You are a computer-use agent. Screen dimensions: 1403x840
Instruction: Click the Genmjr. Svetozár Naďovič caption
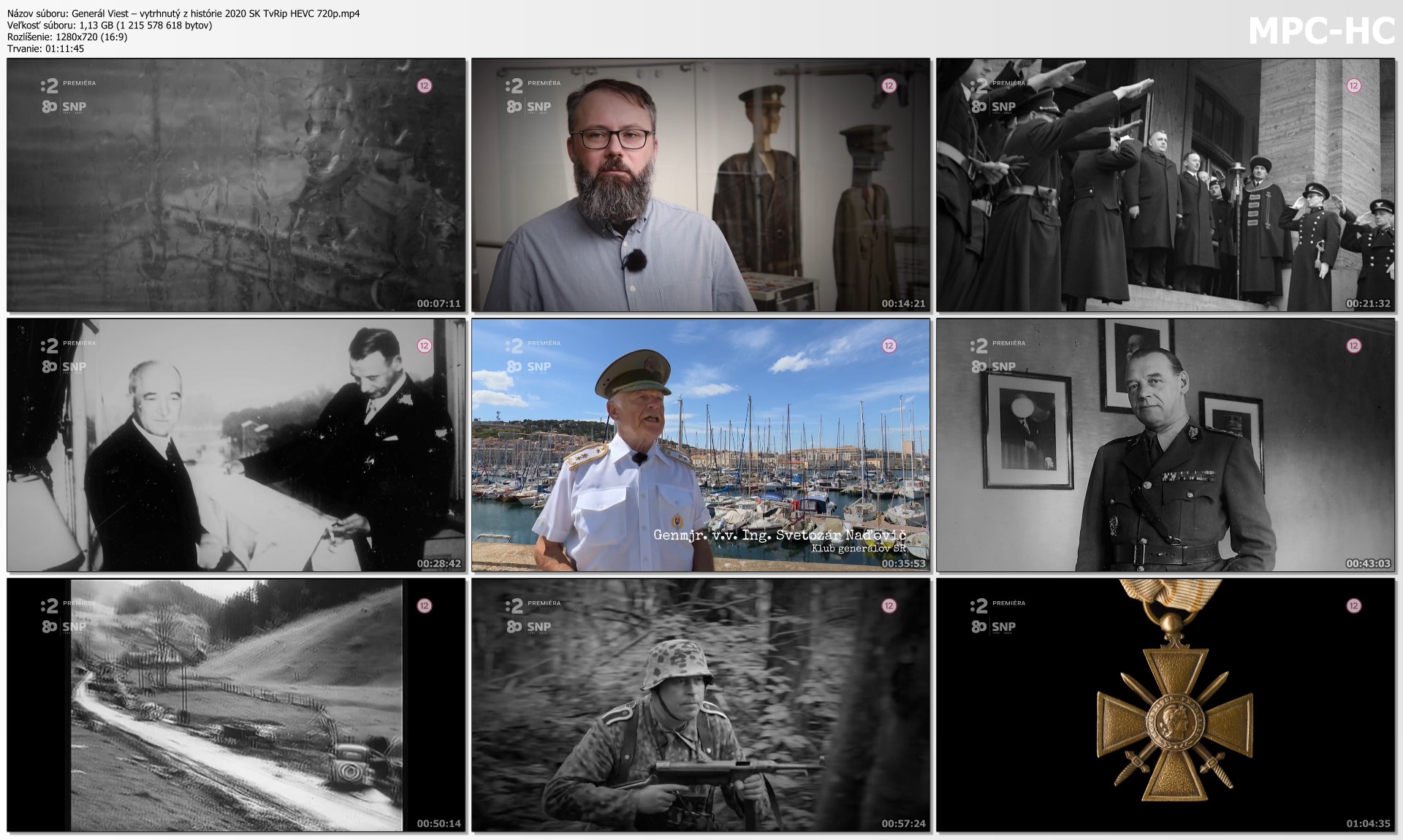(779, 535)
